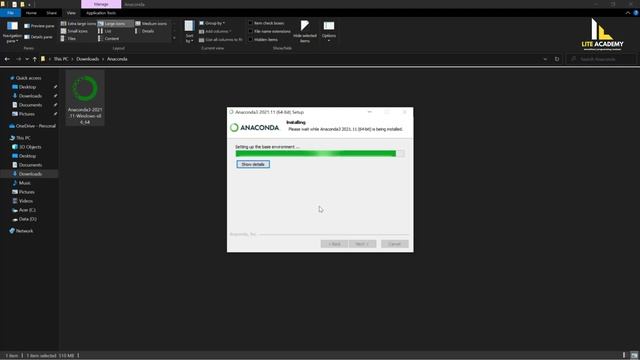Click Anaconda in address breadcrumb

tap(117, 59)
